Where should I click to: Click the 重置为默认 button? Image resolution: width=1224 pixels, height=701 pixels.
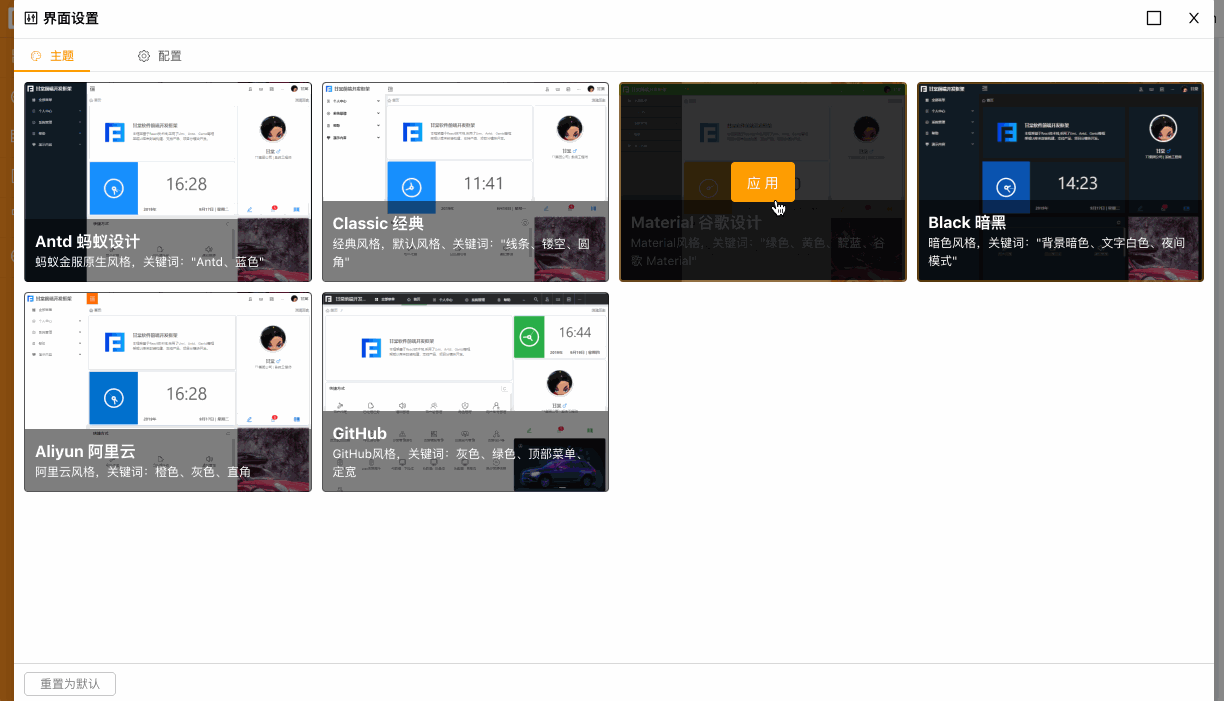click(x=70, y=684)
